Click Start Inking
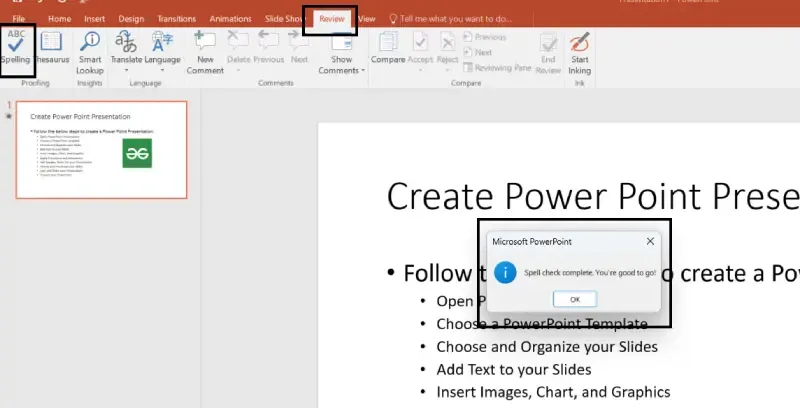The image size is (800, 408). pos(580,53)
